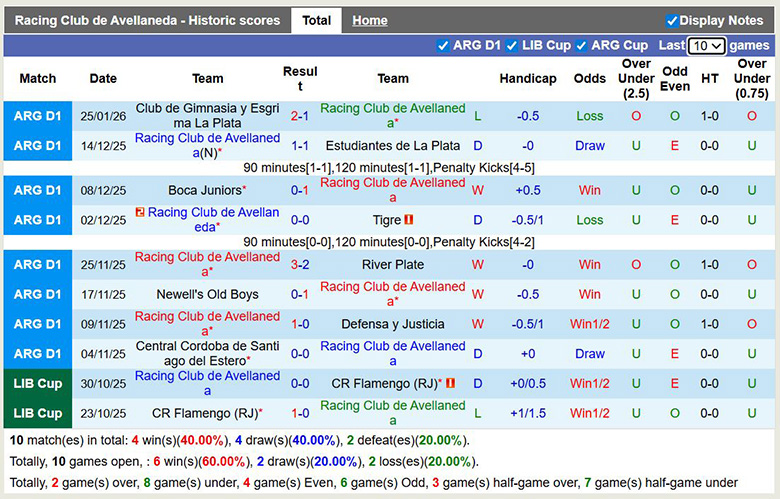Image resolution: width=780 pixels, height=499 pixels.
Task: Open Newell's Old Boys team link
Action: click(x=207, y=295)
